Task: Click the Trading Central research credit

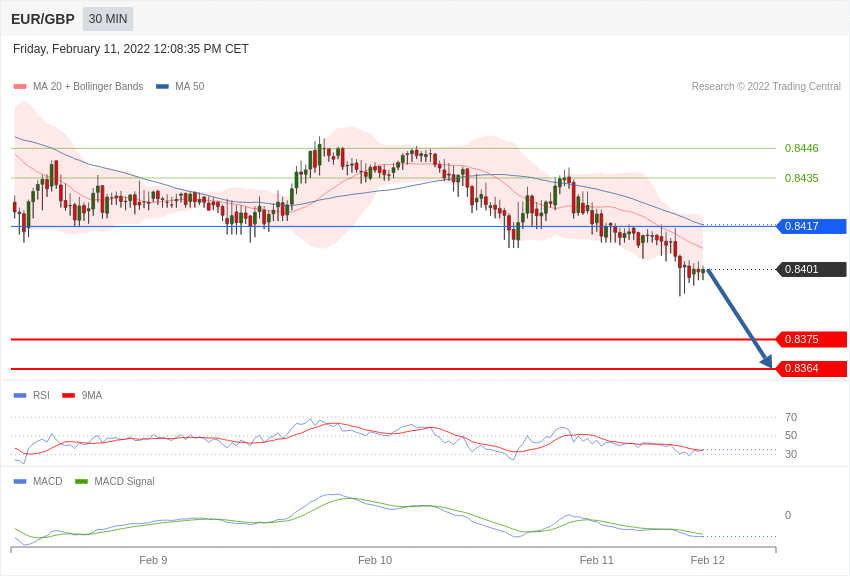Action: [766, 86]
